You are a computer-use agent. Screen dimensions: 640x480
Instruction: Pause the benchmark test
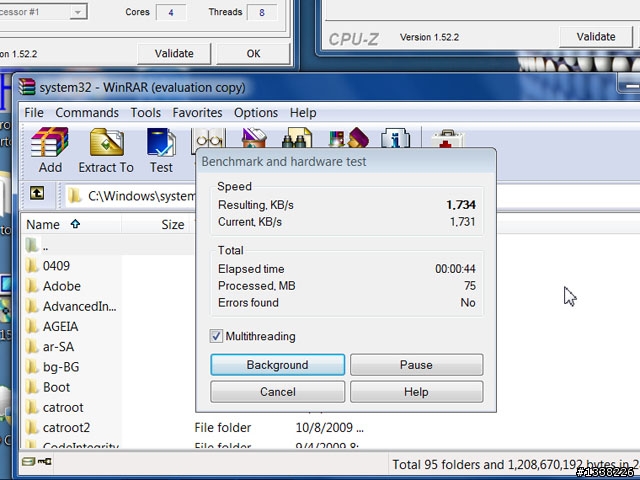click(x=416, y=364)
